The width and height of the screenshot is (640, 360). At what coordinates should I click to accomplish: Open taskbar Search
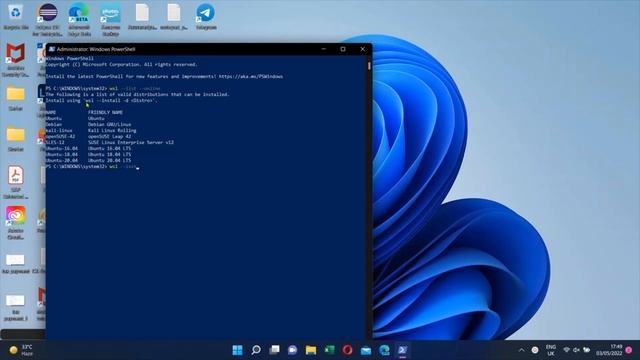(256, 350)
